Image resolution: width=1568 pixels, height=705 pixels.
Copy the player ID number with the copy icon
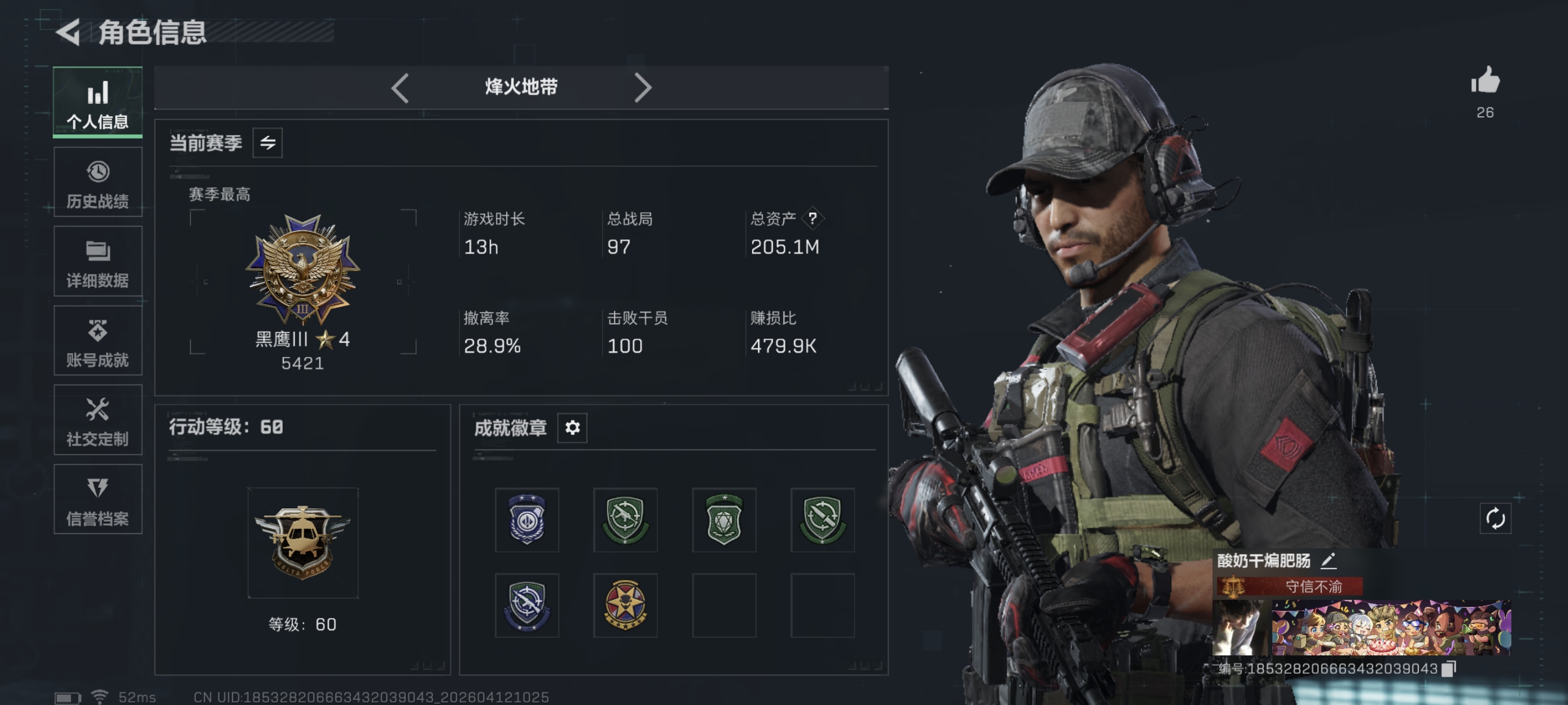click(x=1449, y=669)
